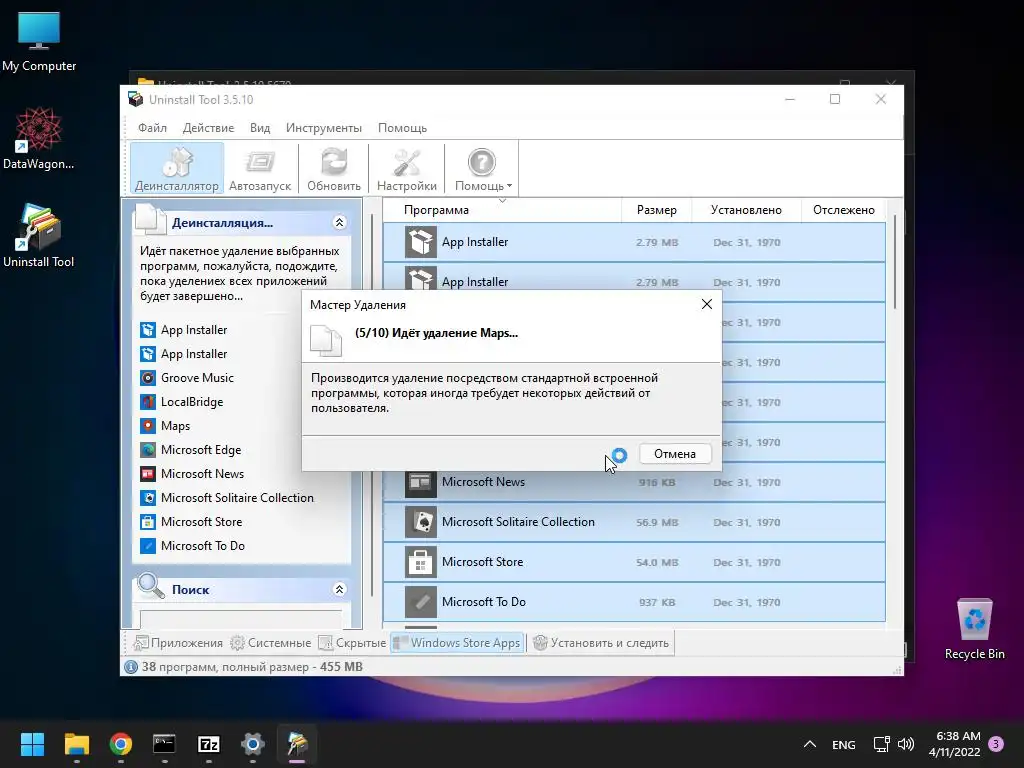Sort by the Установлено column header
Viewport: 1024px width, 768px height.
pos(746,210)
